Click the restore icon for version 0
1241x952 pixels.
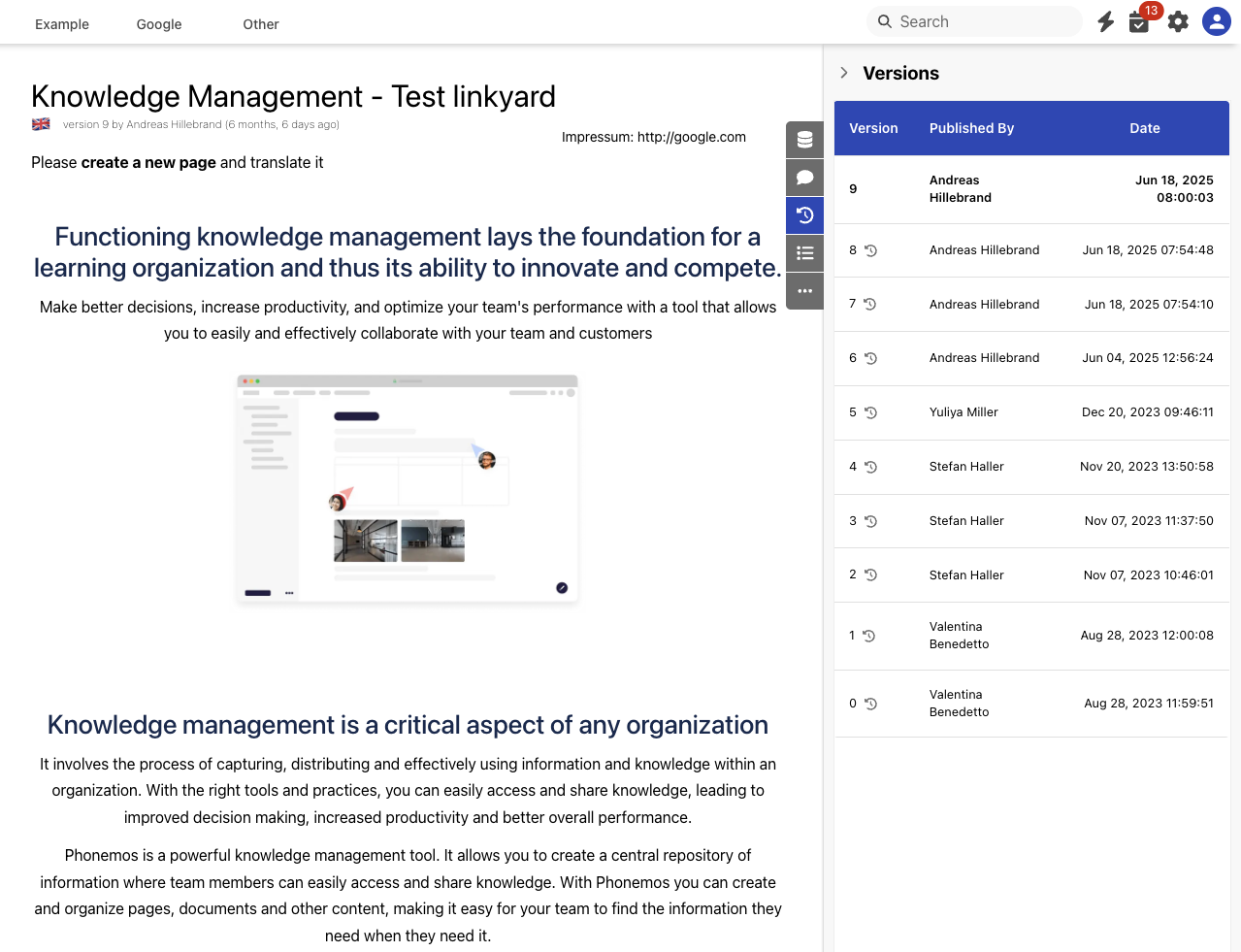click(x=870, y=704)
